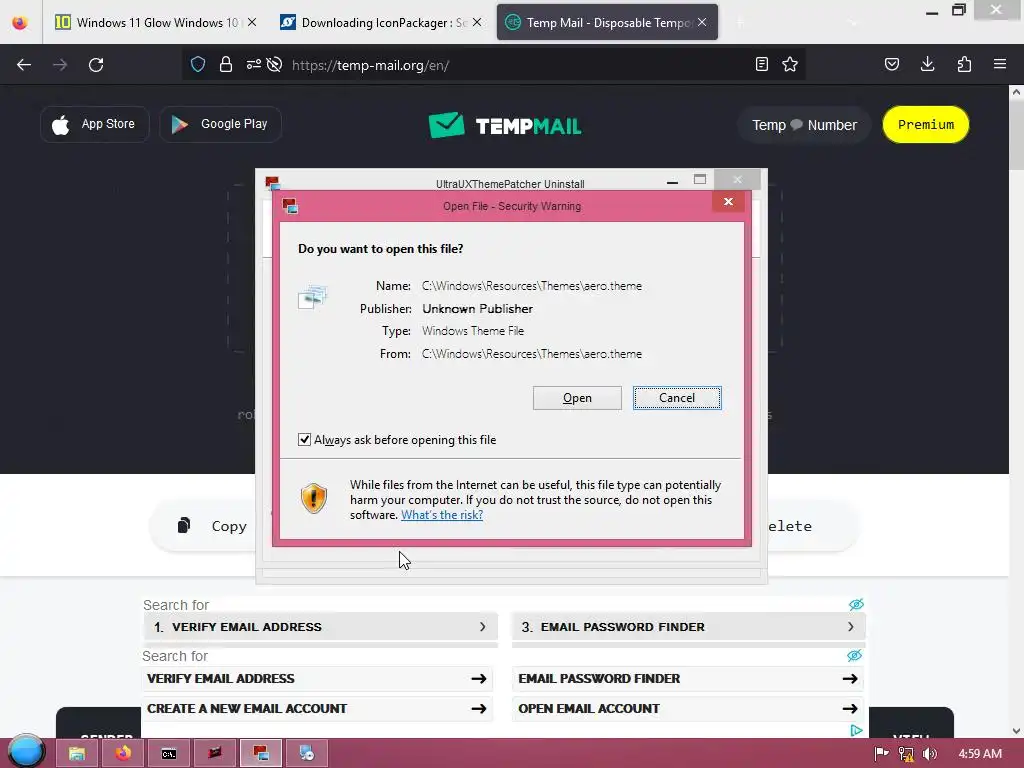The image size is (1024, 768).
Task: Bookmark this page with the star icon
Action: [790, 64]
